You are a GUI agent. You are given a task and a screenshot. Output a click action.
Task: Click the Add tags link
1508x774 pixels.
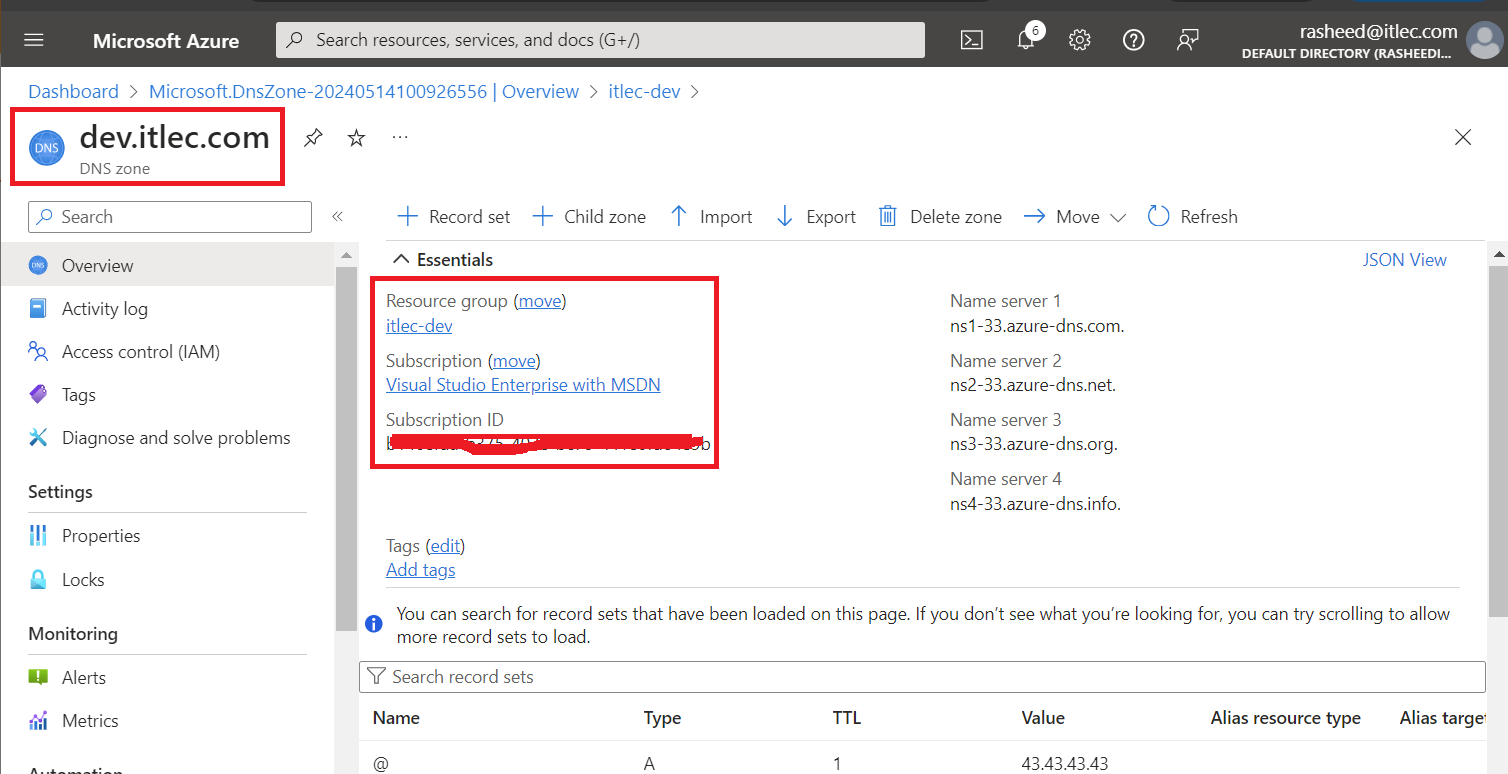click(x=421, y=570)
